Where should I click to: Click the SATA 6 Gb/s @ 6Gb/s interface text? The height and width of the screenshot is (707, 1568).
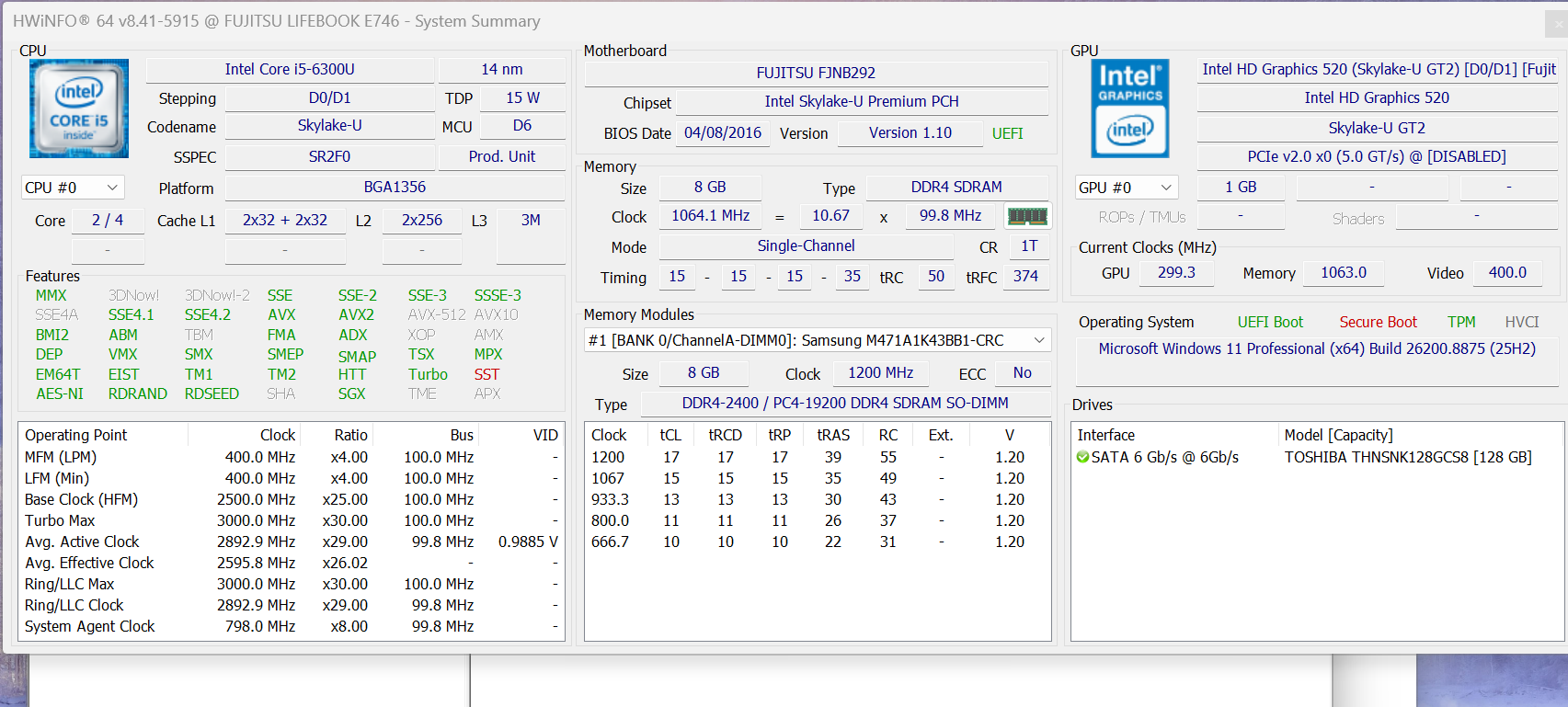click(x=1164, y=458)
